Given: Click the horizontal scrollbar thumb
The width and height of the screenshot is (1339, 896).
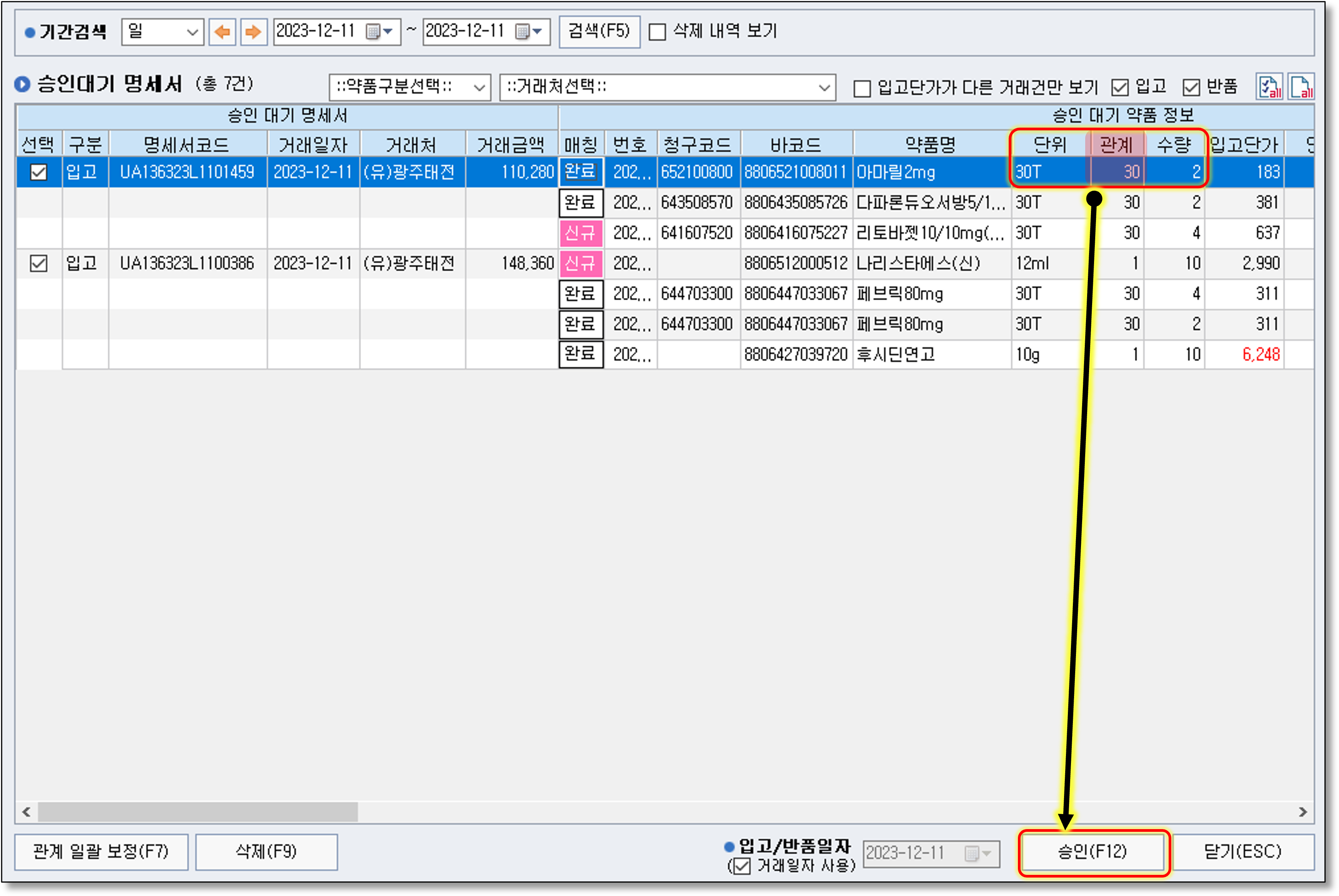Looking at the screenshot, I should 197,812.
